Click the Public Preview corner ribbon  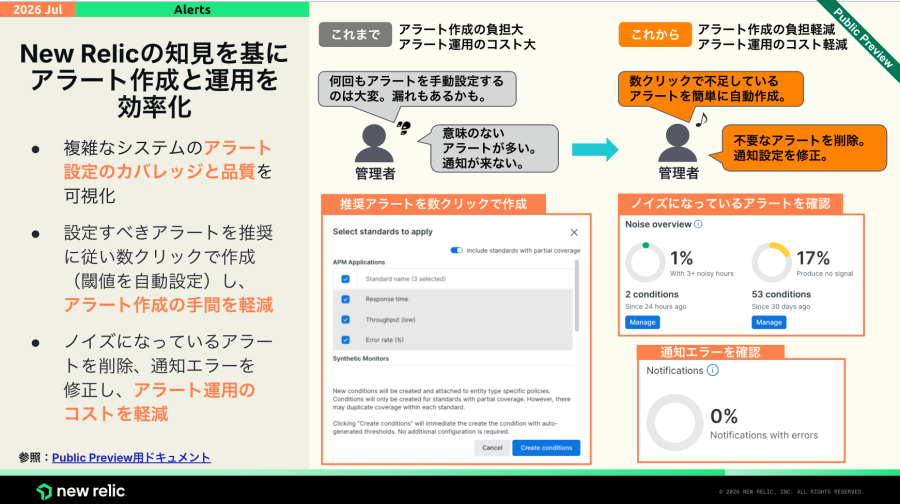tap(864, 38)
